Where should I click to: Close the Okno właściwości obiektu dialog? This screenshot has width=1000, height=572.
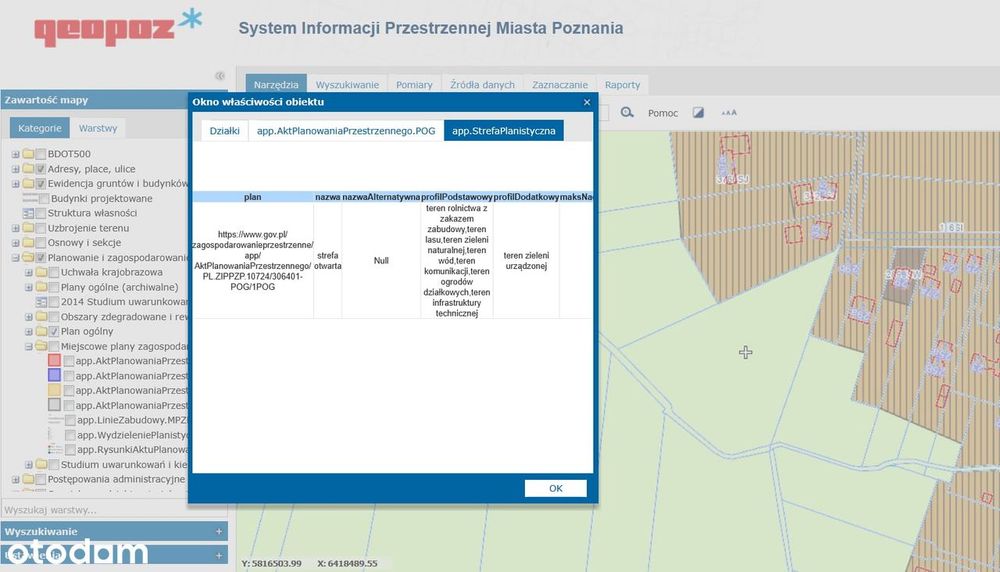coord(587,102)
